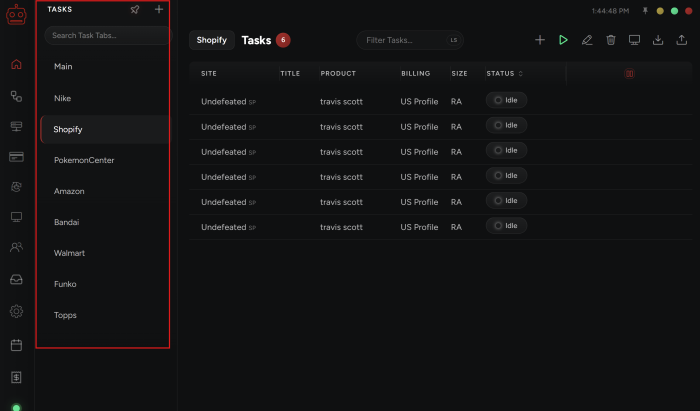700x411 pixels.
Task: Open the credit card billing sidebar icon
Action: (16, 157)
